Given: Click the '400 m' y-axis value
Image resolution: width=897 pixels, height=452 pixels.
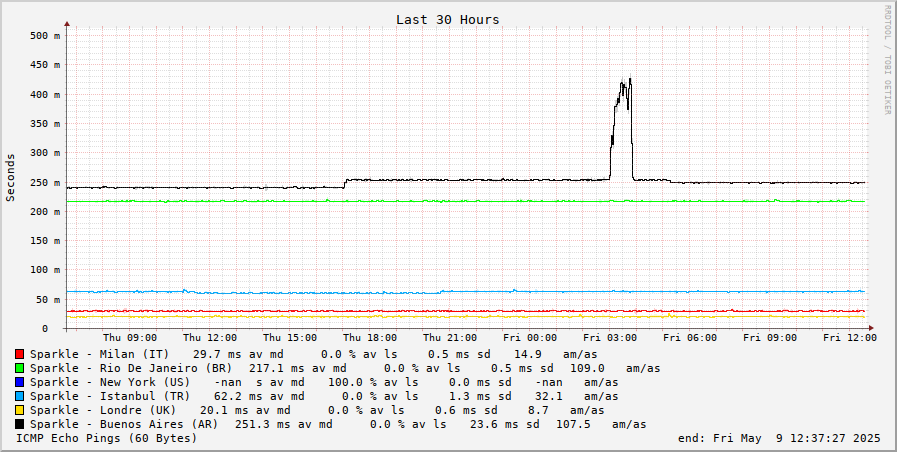Looking at the screenshot, I should (45, 94).
